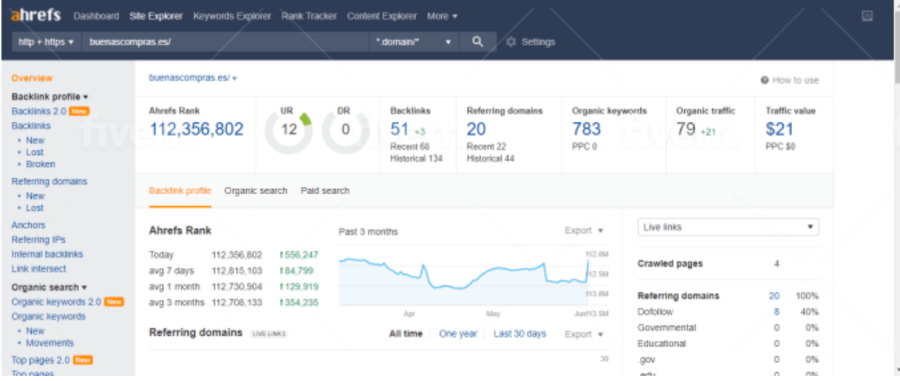
Task: Click Referring domains count 20 in right panel
Action: pyautogui.click(x=774, y=296)
